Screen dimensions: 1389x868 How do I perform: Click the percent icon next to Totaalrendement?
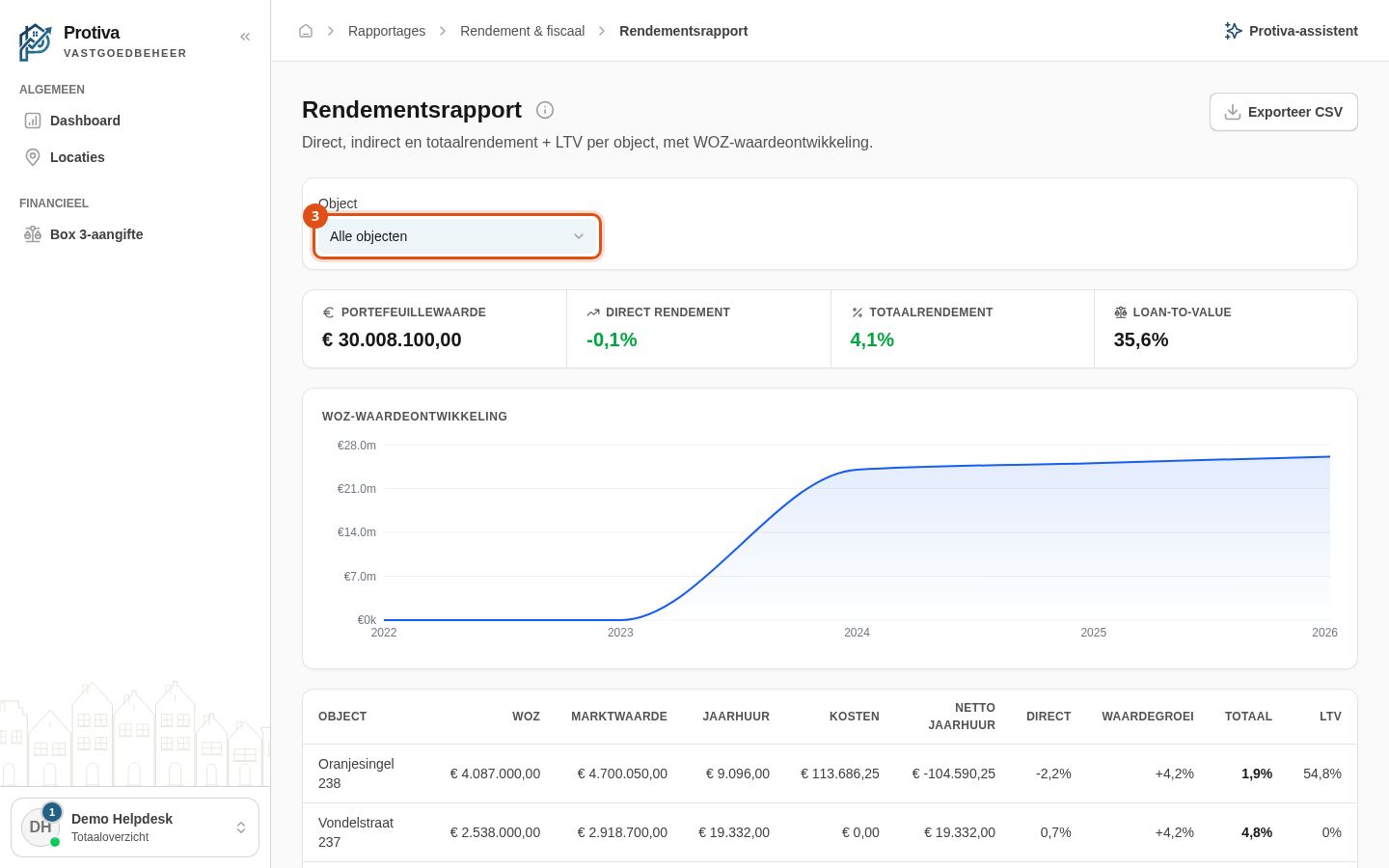coord(857,312)
